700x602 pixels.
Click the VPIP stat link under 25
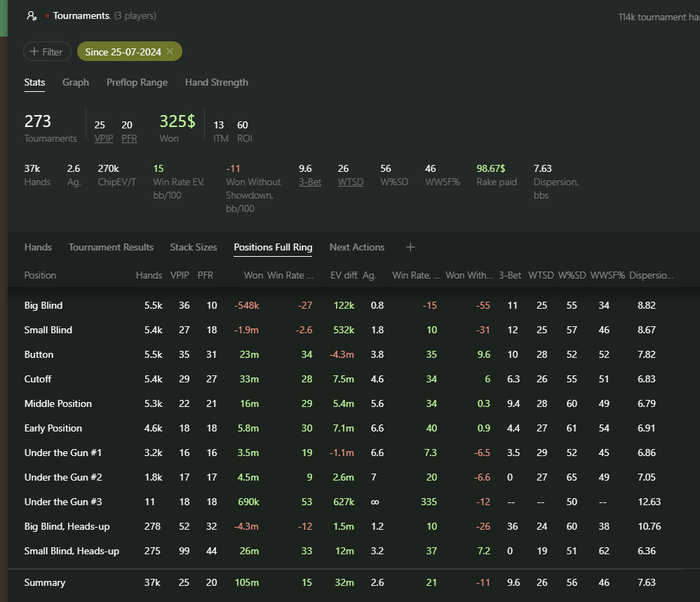pos(104,138)
